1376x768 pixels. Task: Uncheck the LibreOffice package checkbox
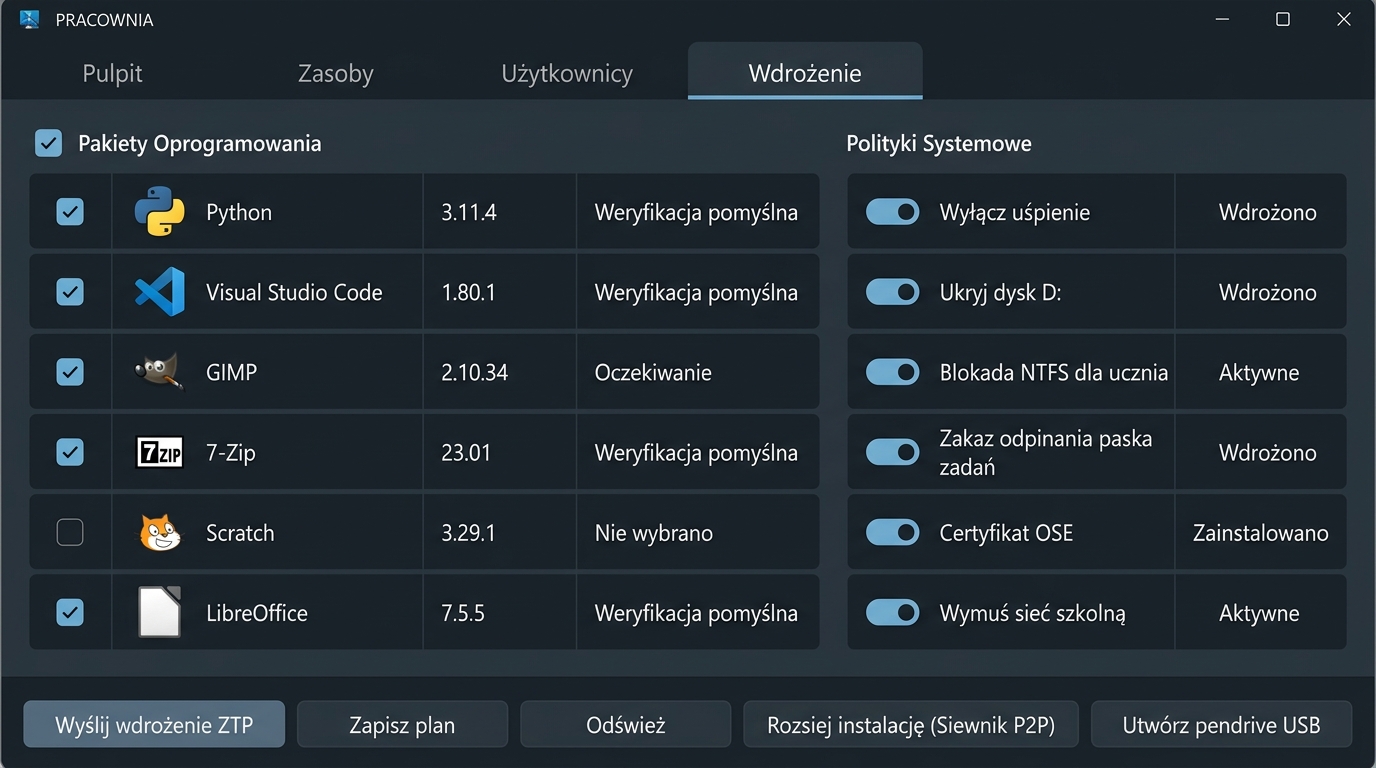click(70, 612)
